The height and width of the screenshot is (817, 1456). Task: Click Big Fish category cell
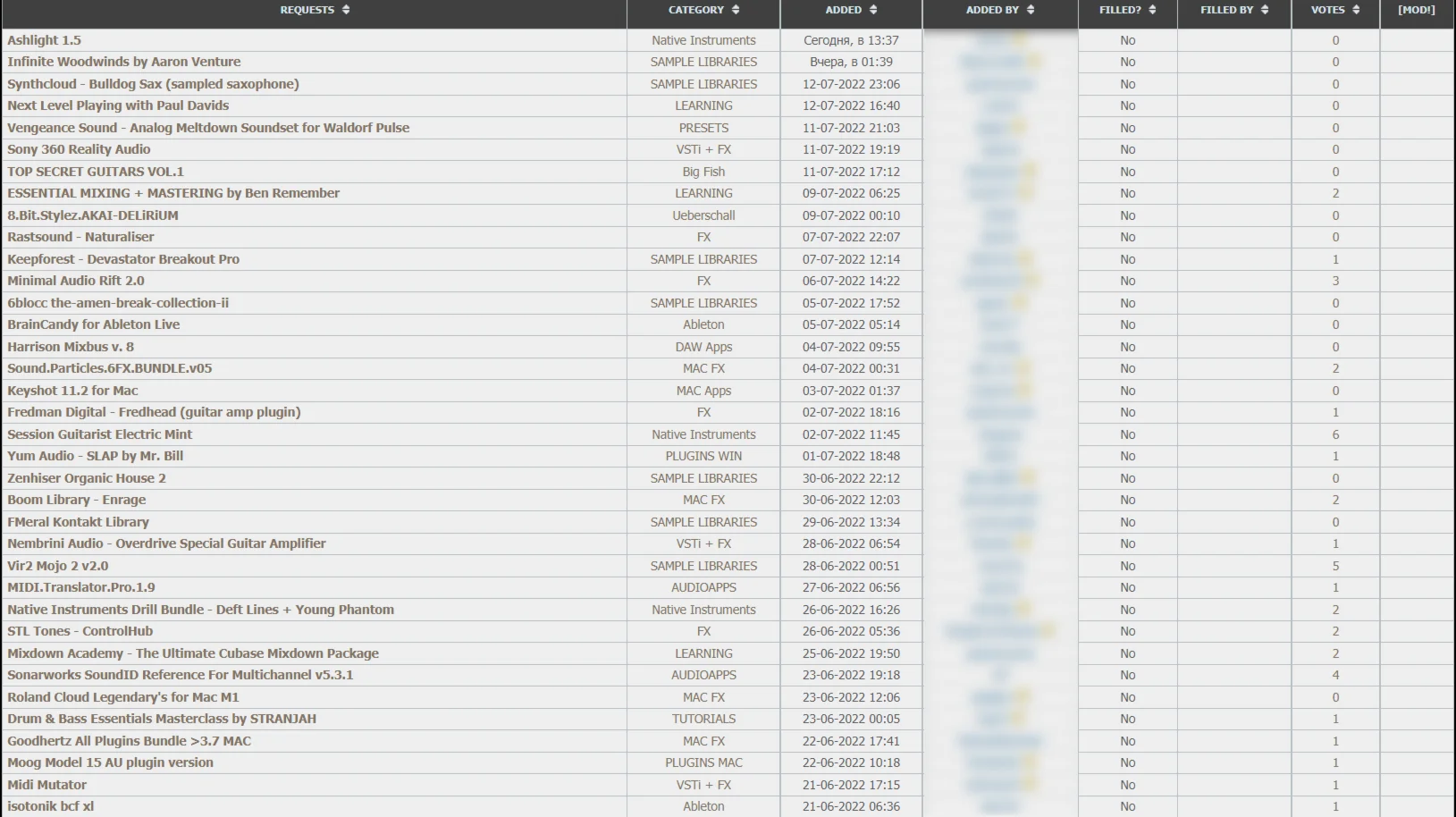pos(703,172)
